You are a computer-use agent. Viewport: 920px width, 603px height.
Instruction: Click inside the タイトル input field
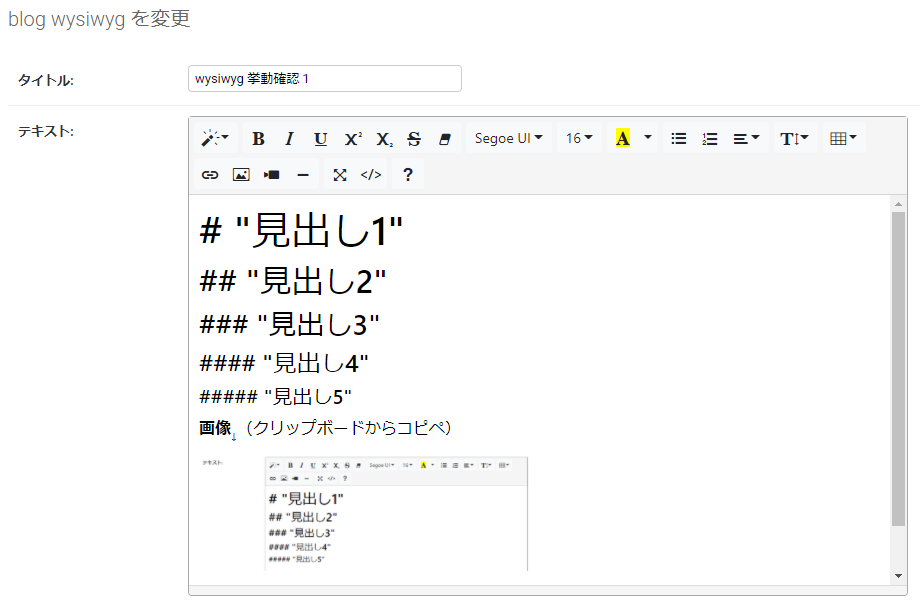click(324, 78)
